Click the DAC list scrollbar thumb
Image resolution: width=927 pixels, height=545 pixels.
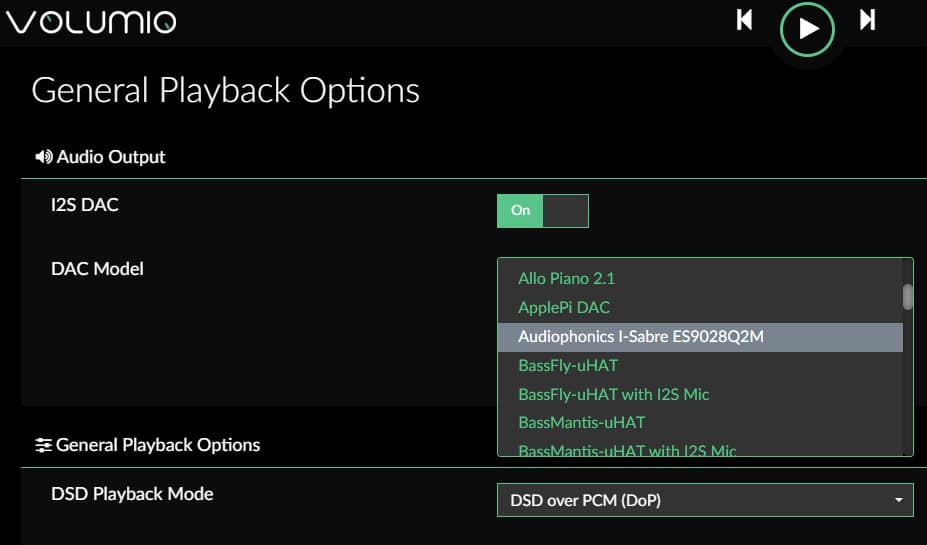(x=907, y=297)
